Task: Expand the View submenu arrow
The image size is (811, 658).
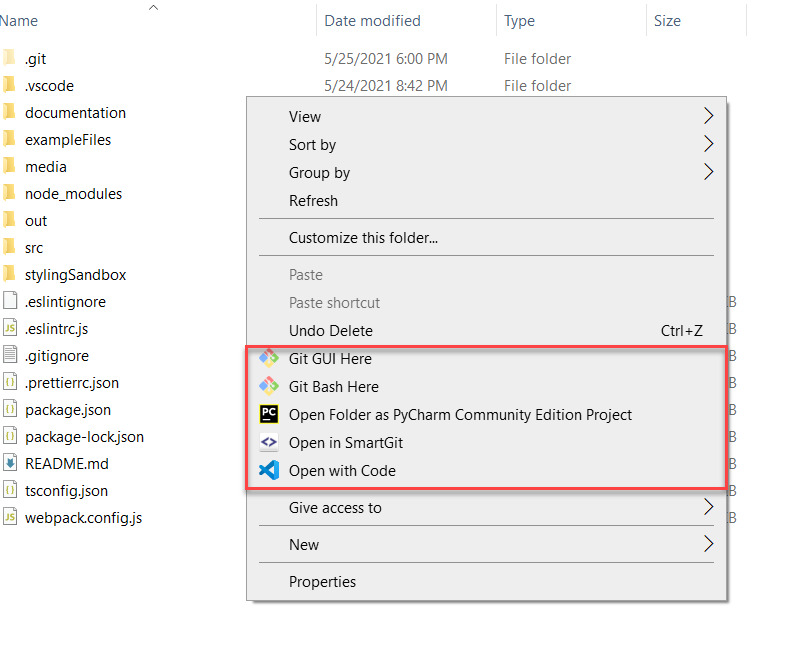Action: point(709,116)
